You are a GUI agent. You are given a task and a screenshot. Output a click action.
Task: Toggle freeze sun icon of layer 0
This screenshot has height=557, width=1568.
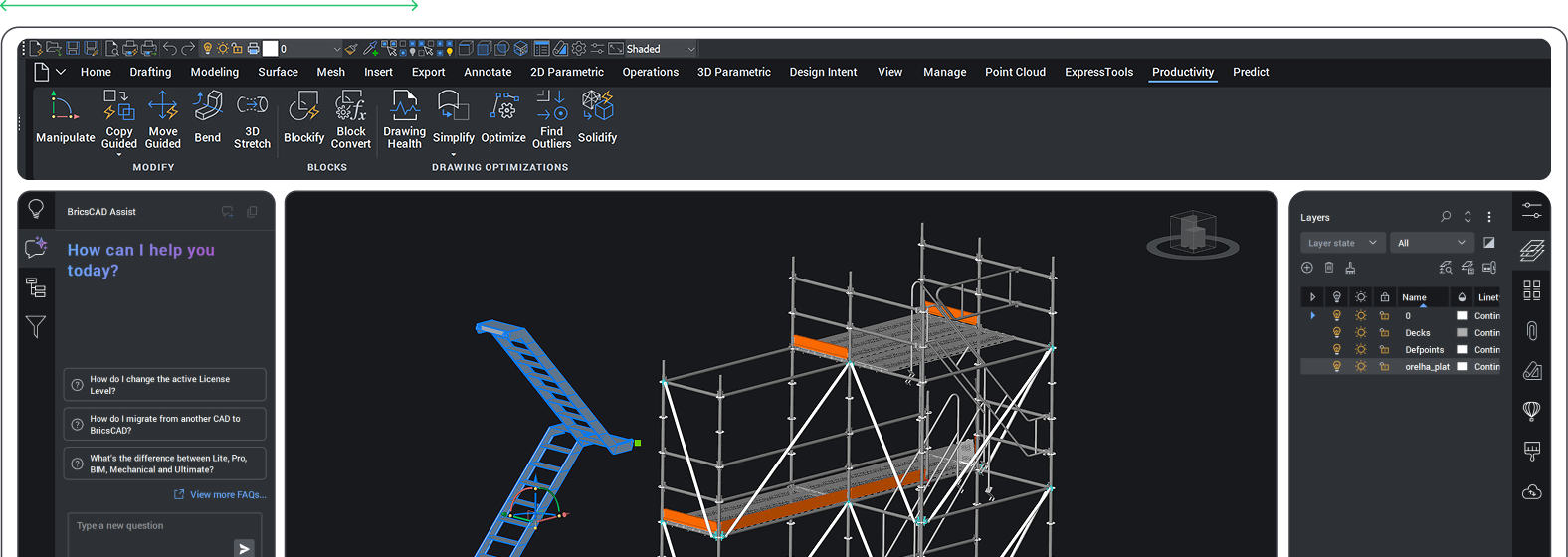tap(1360, 316)
